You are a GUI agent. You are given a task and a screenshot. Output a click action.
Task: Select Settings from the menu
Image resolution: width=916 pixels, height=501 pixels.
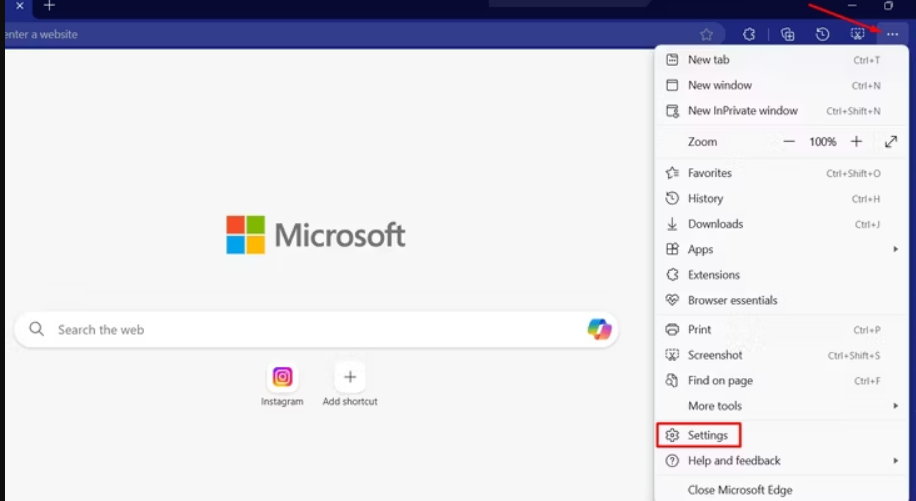point(707,435)
